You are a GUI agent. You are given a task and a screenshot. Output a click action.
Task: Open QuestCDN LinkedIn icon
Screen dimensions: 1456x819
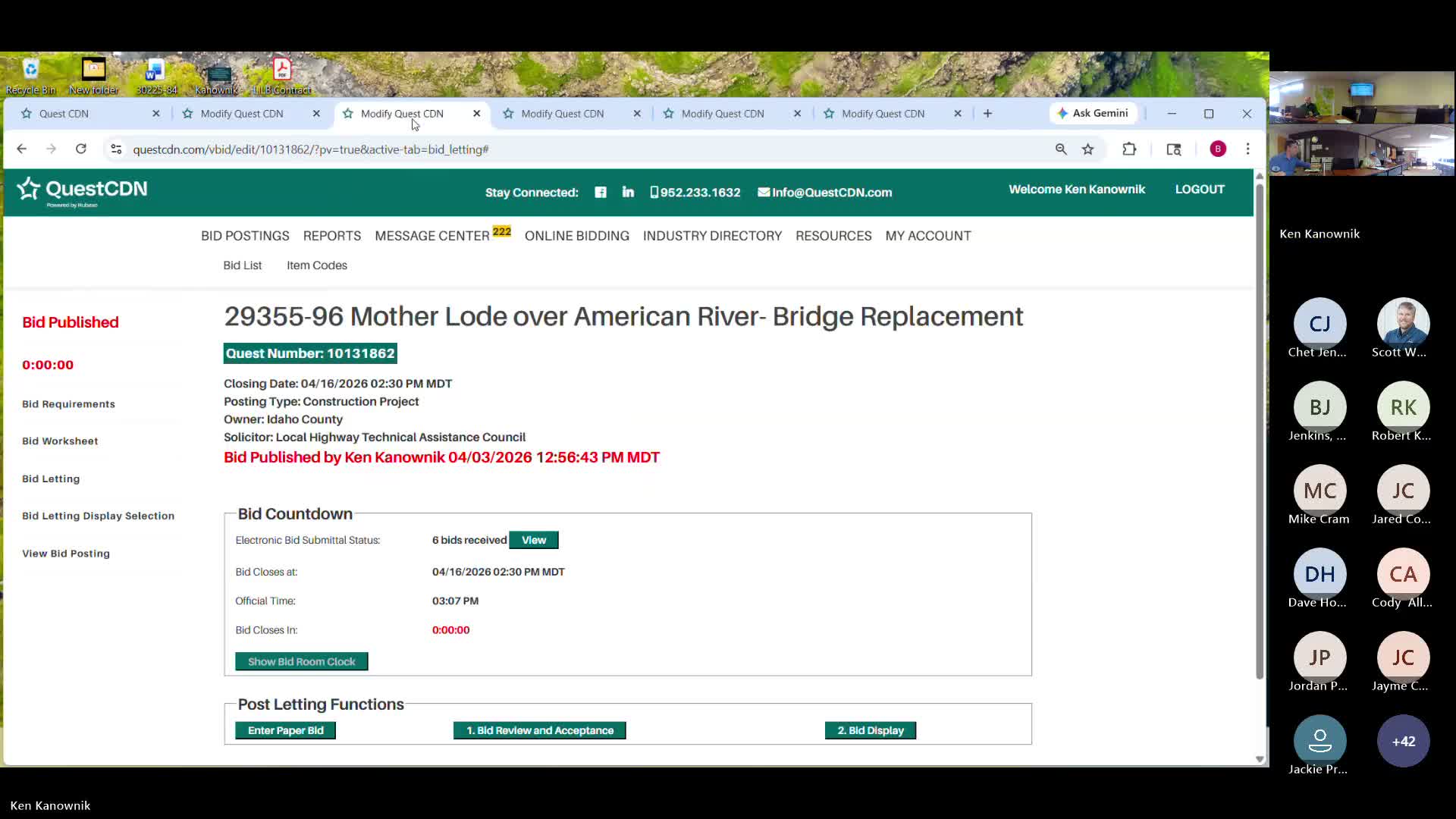(628, 192)
